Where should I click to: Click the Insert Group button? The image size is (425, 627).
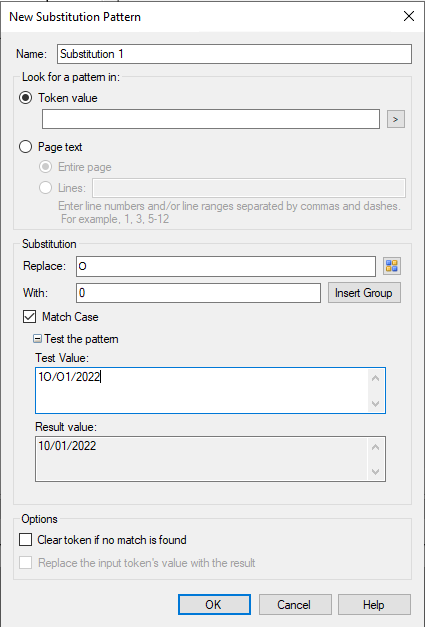(364, 293)
